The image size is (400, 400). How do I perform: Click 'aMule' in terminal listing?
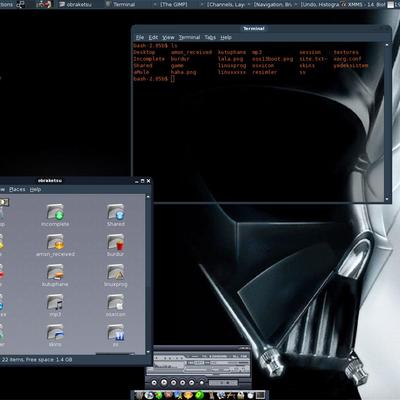[x=141, y=72]
